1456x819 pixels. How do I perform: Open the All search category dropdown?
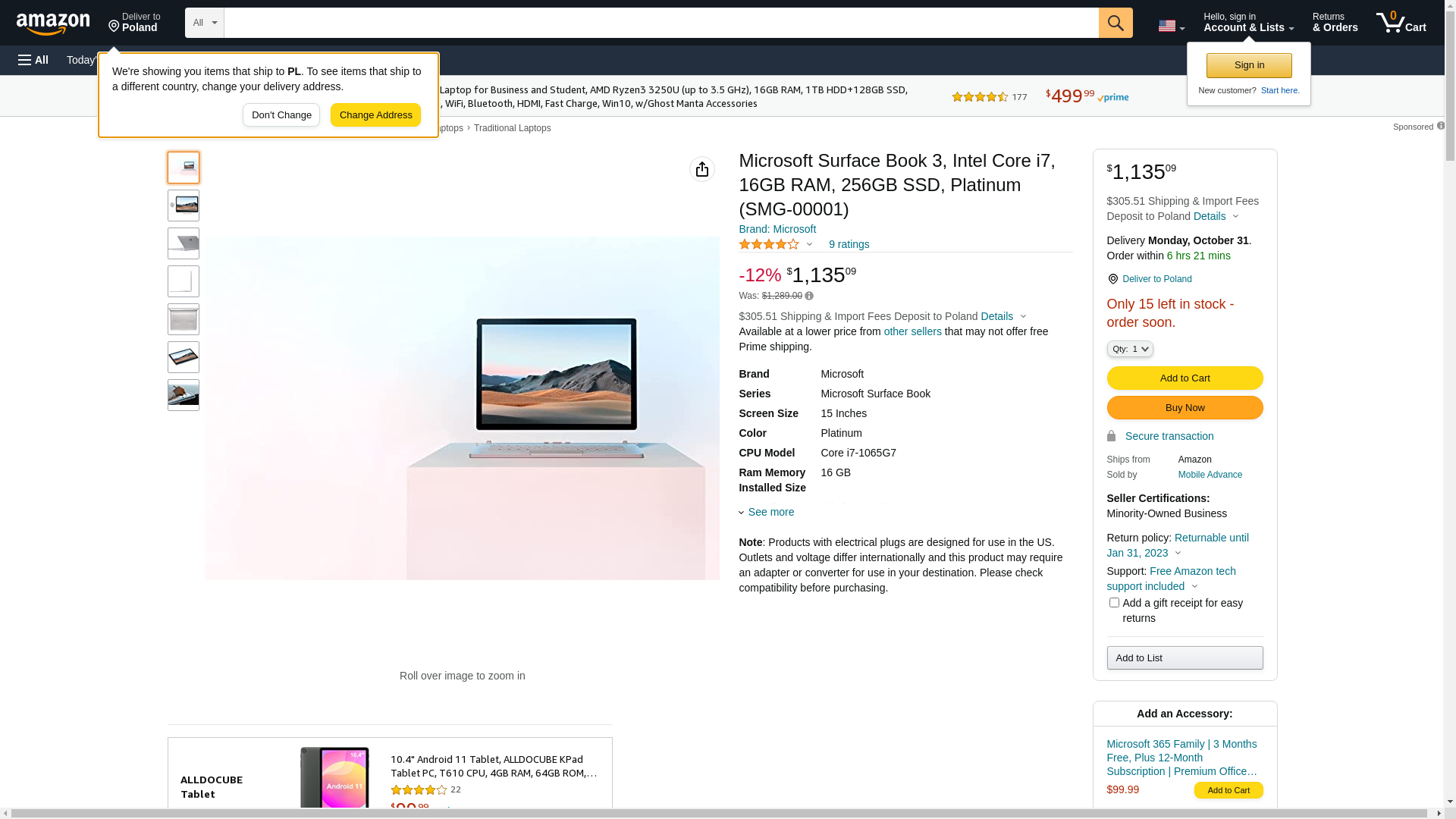click(204, 23)
